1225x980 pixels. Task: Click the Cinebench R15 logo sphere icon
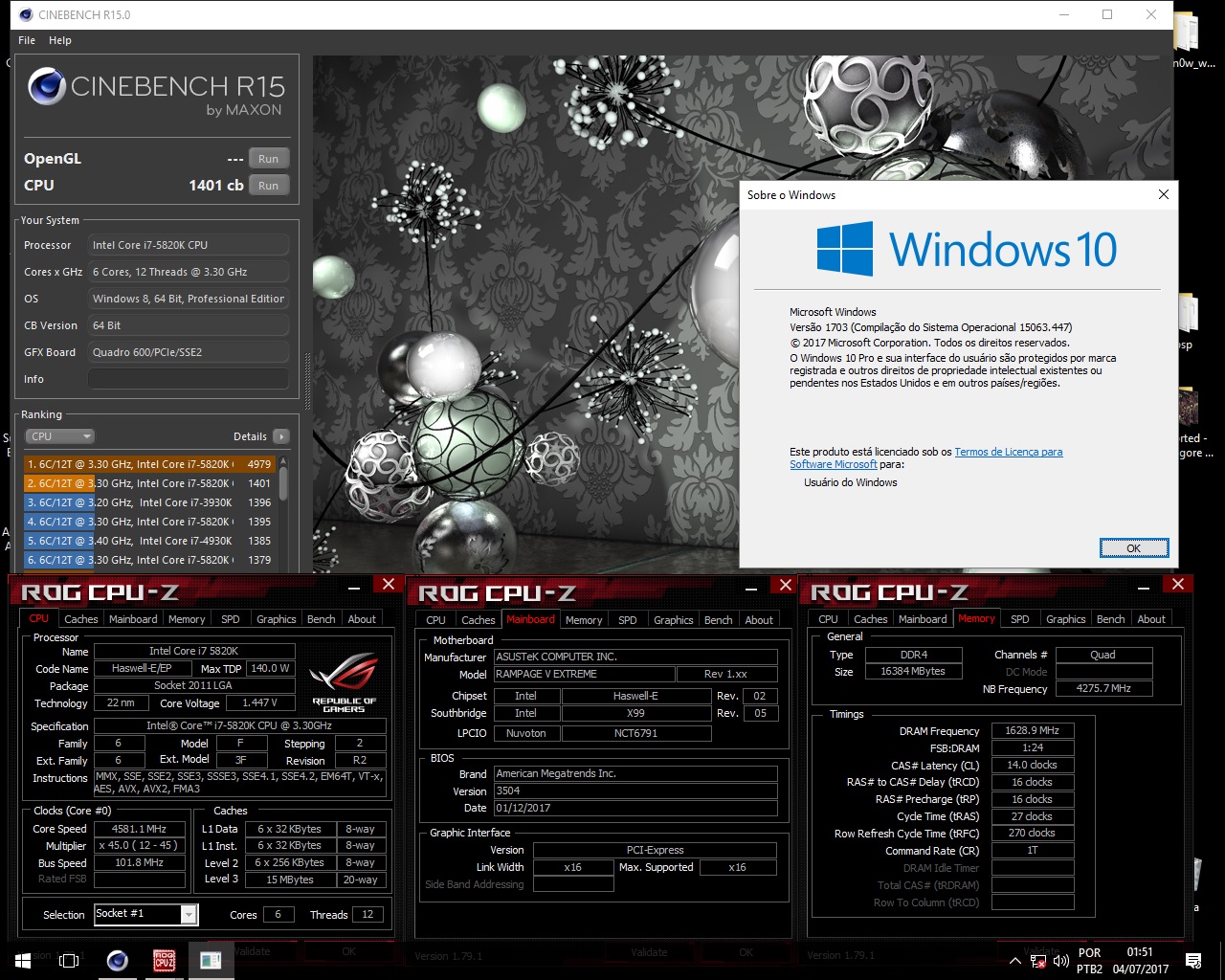[47, 86]
